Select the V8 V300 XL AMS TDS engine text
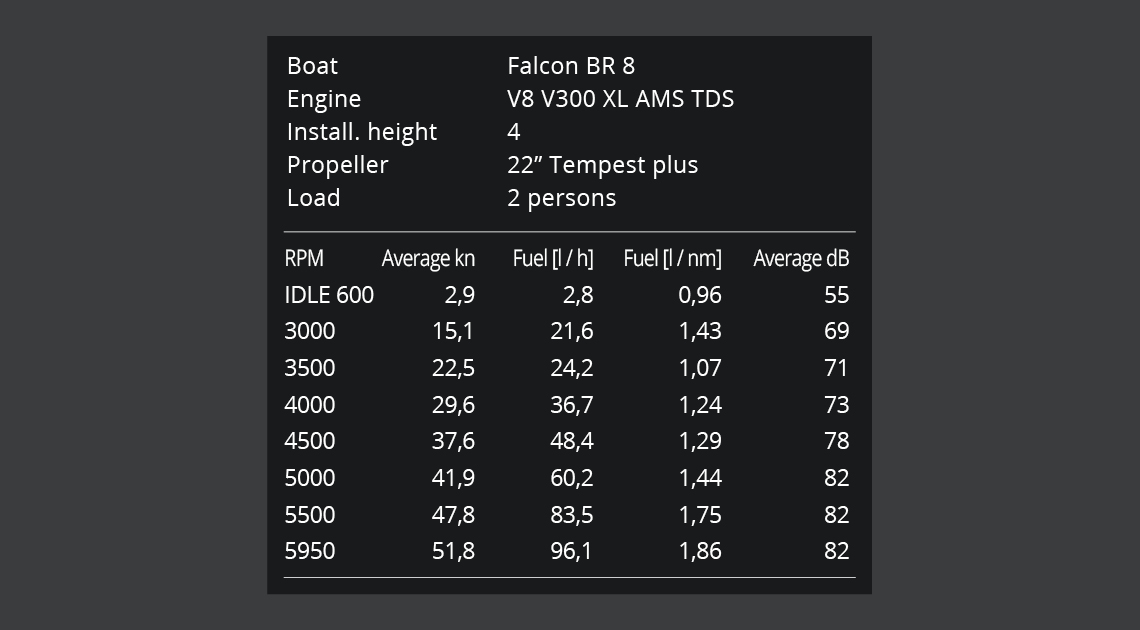The height and width of the screenshot is (630, 1140). (x=620, y=99)
